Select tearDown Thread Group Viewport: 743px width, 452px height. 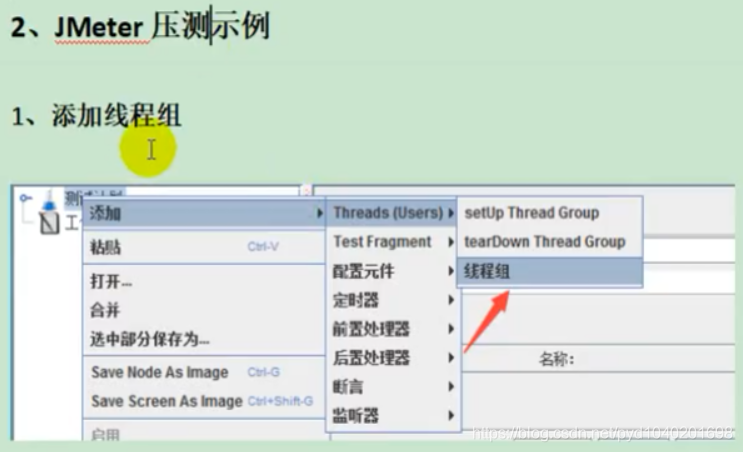click(550, 242)
